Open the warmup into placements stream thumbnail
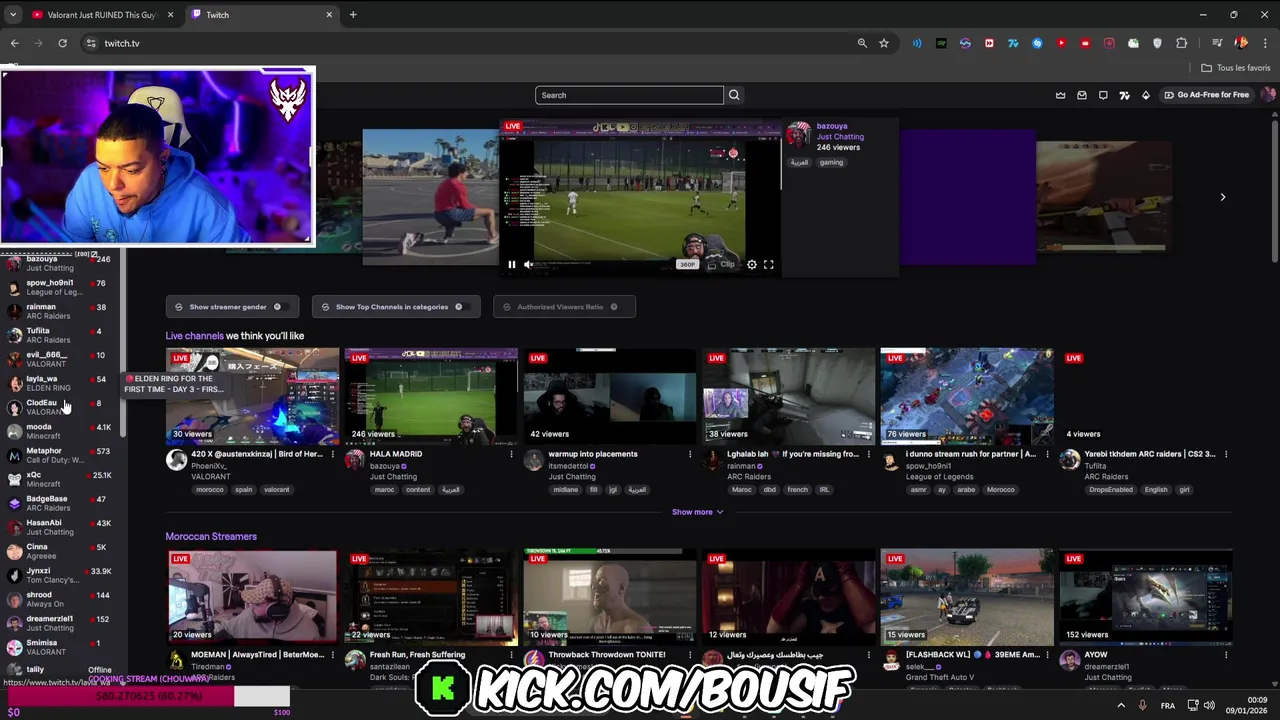Viewport: 1280px width, 720px height. tap(609, 396)
